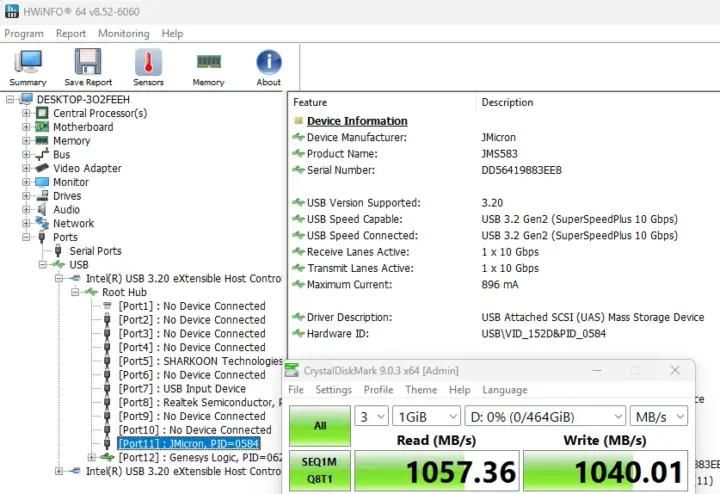Click the Port12 Genesys Logic hub icon
The image size is (720, 494).
[x=107, y=457]
